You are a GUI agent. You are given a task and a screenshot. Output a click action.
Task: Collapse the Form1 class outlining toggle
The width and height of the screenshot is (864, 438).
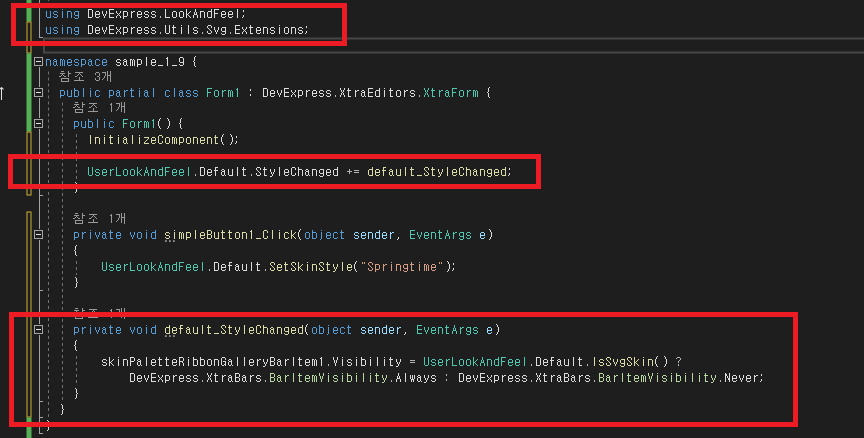(39, 93)
